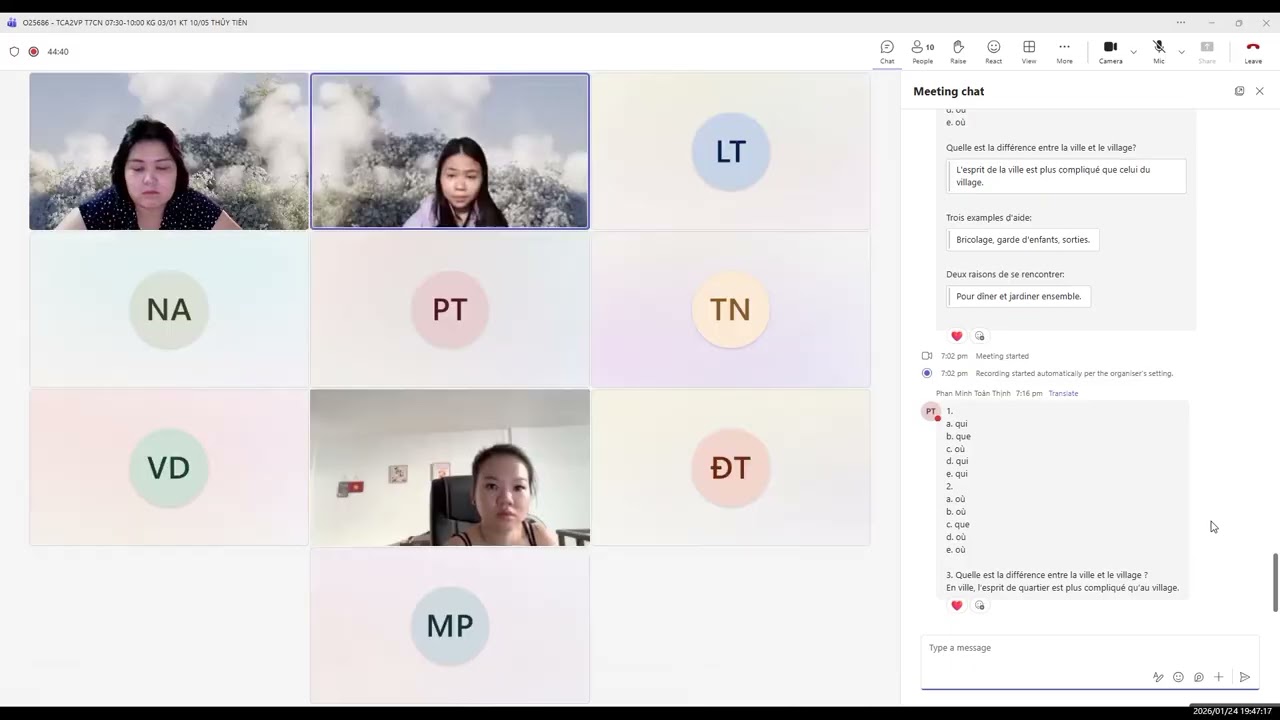Viewport: 1280px width, 720px height.
Task: Select the MP participant tile
Action: [x=450, y=626]
